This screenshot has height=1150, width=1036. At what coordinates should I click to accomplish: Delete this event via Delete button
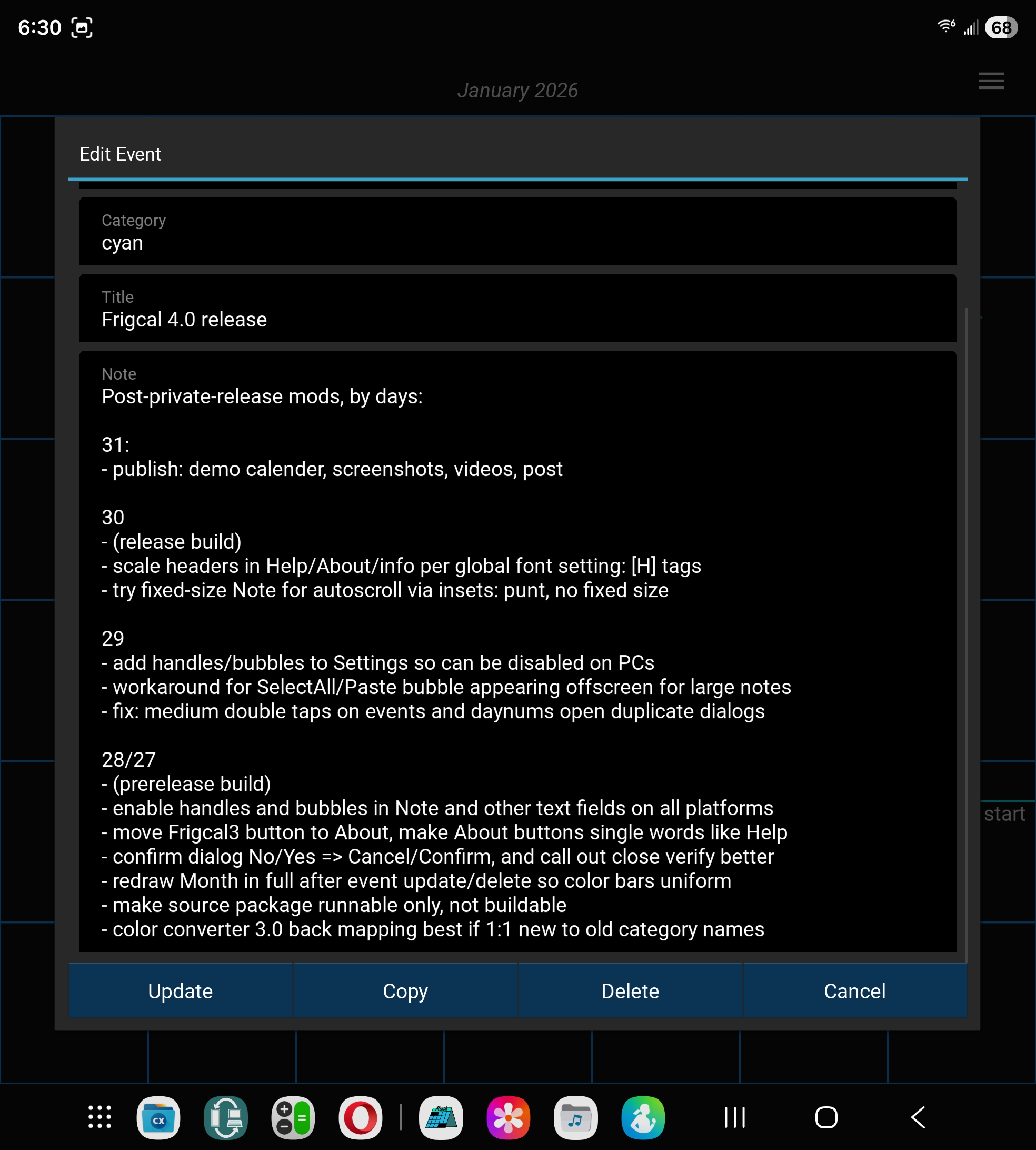pos(630,991)
